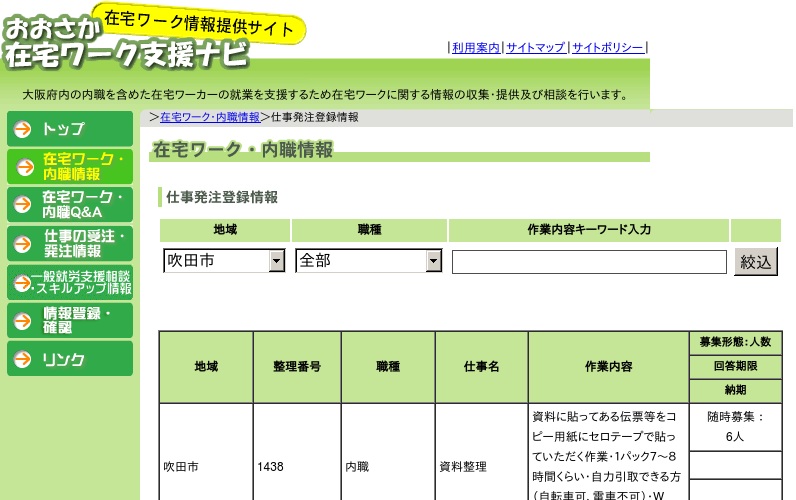Click the 作業内容キーワード input field
Image resolution: width=796 pixels, height=500 pixels.
coord(589,262)
